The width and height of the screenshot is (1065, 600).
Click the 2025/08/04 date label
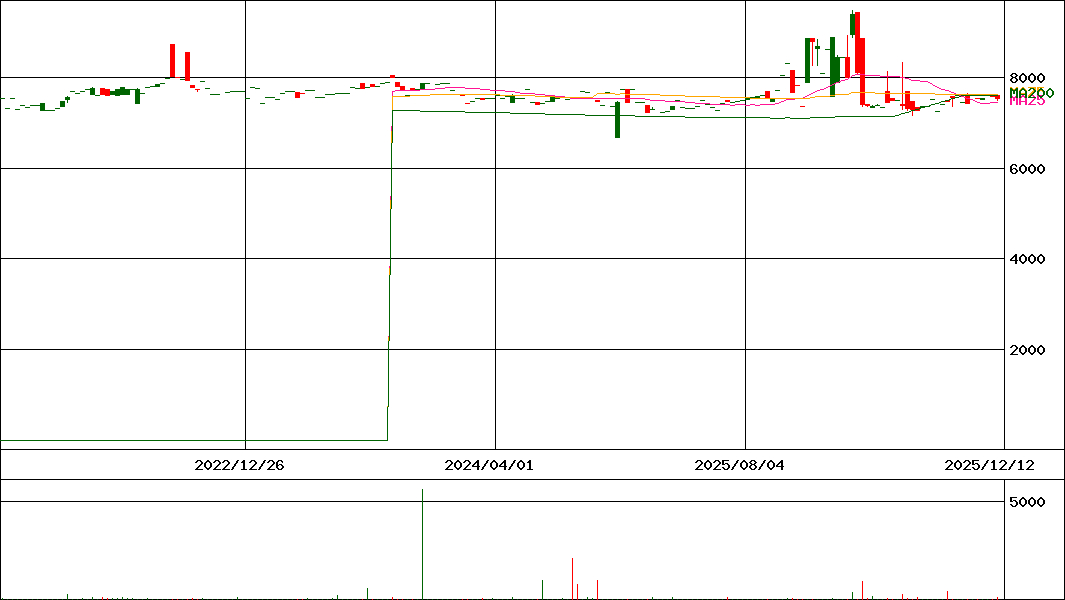coord(734,465)
